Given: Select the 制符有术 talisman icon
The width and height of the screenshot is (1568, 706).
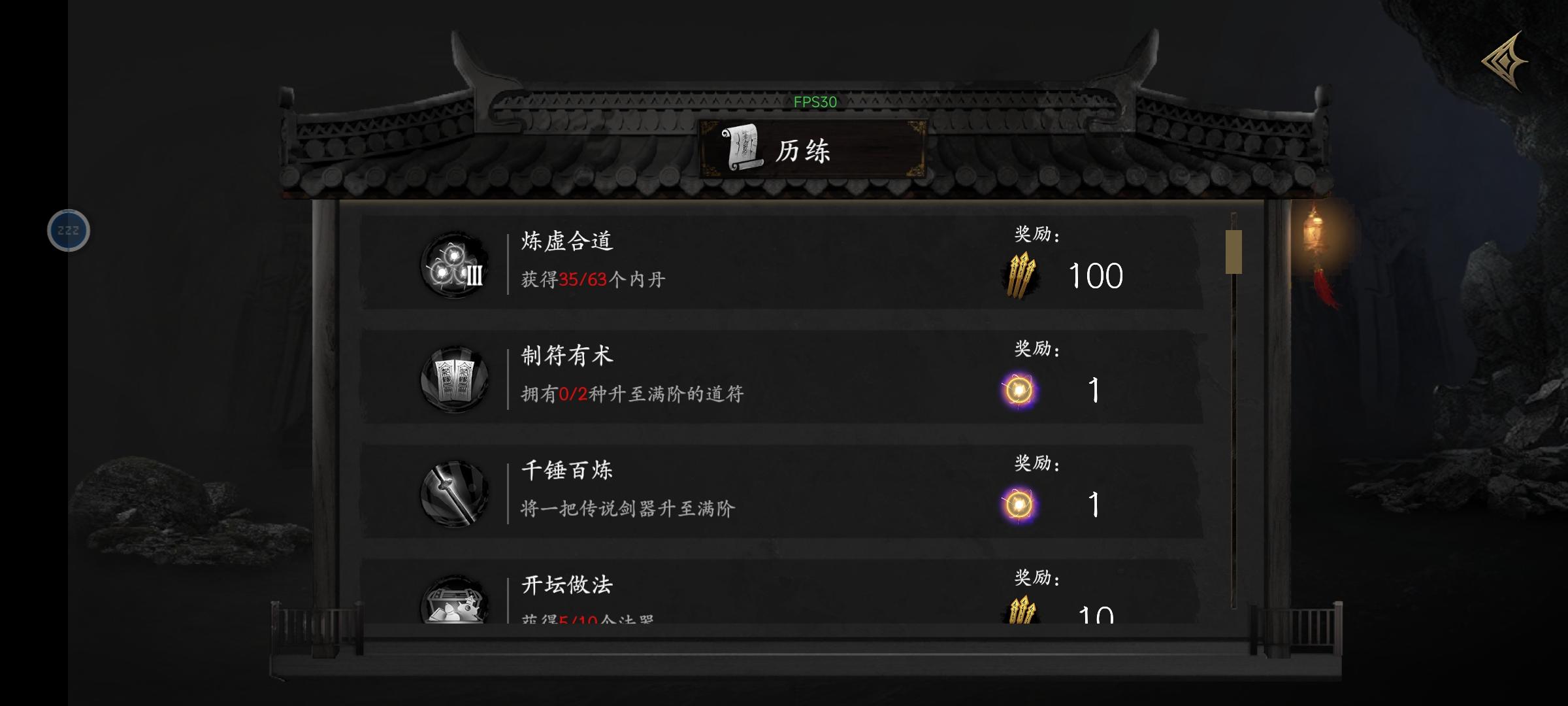Looking at the screenshot, I should [455, 378].
